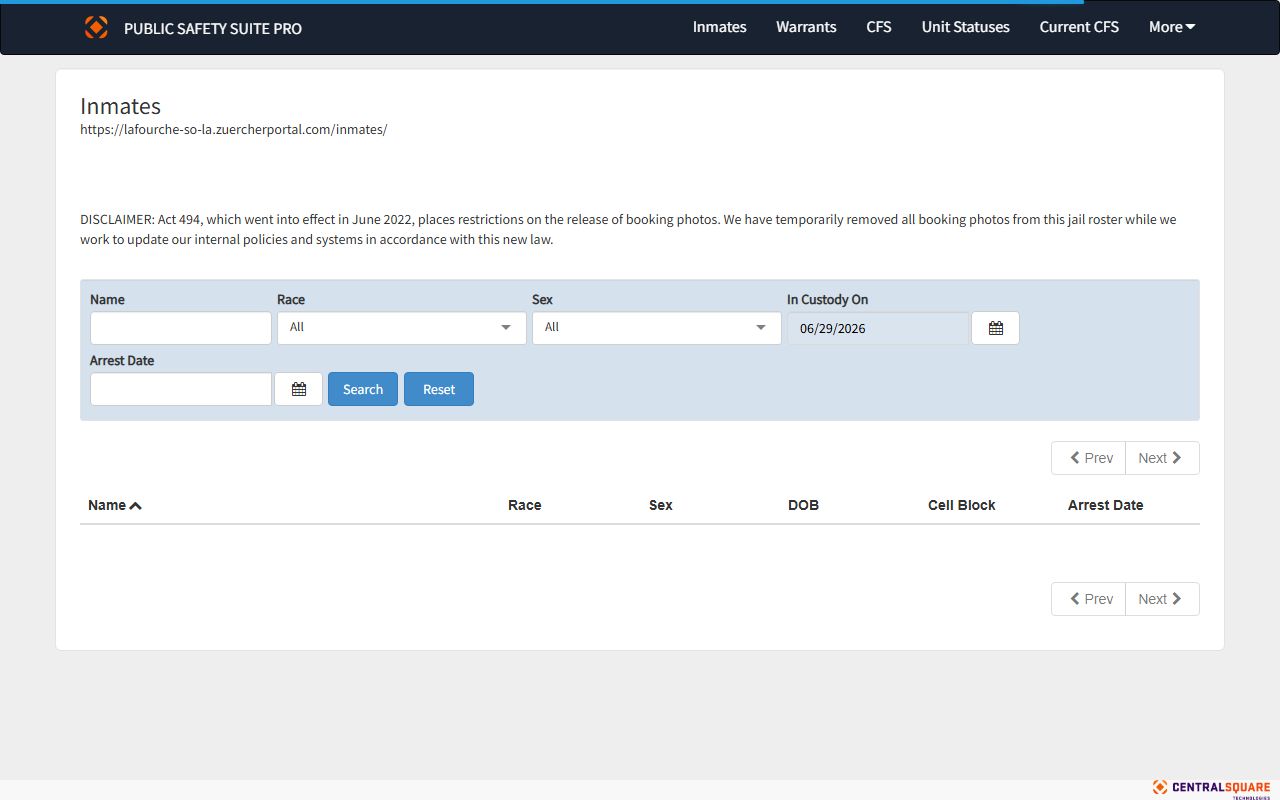Click the bottom Next pagination button
1280x800 pixels.
point(1162,599)
